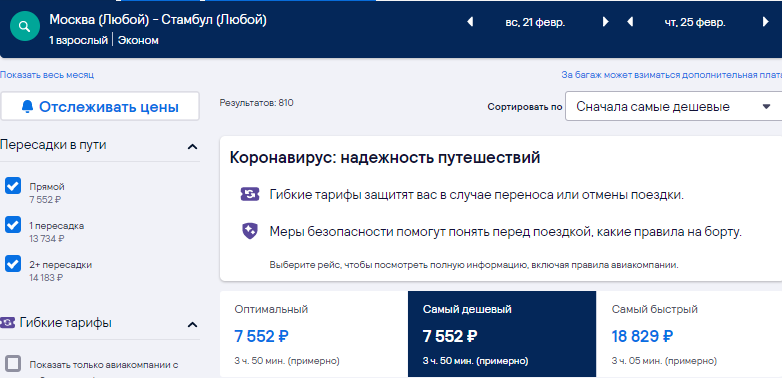
Task: Click the safety measures shield icon
Action: coord(249,231)
